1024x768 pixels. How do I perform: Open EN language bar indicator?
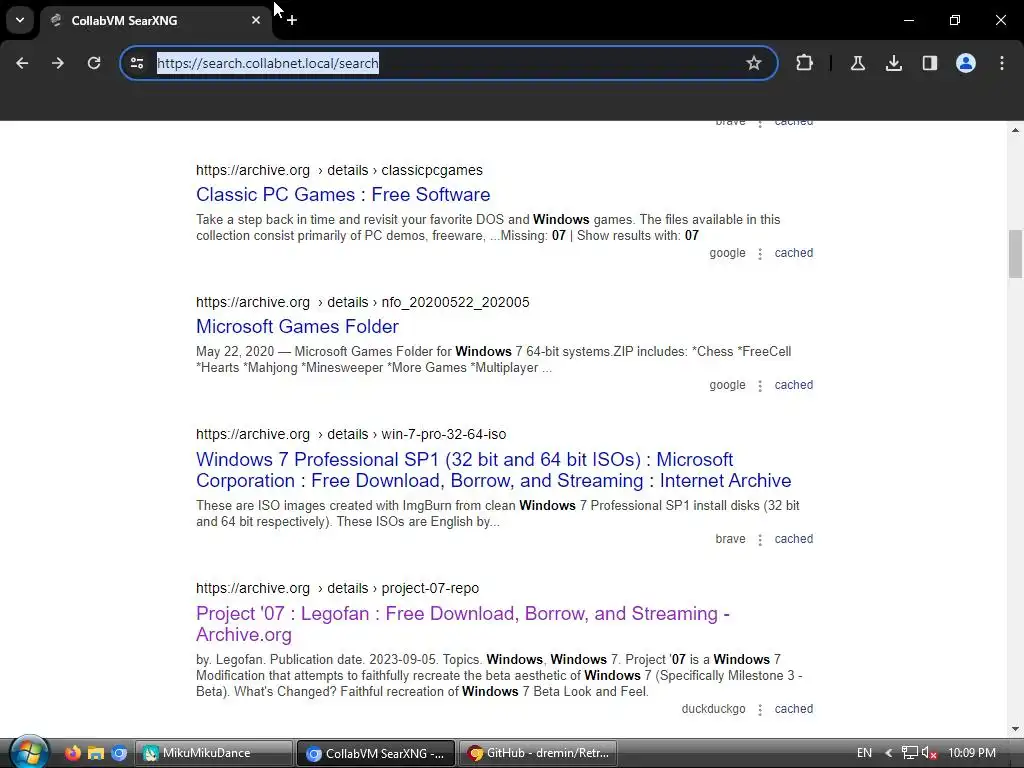864,753
